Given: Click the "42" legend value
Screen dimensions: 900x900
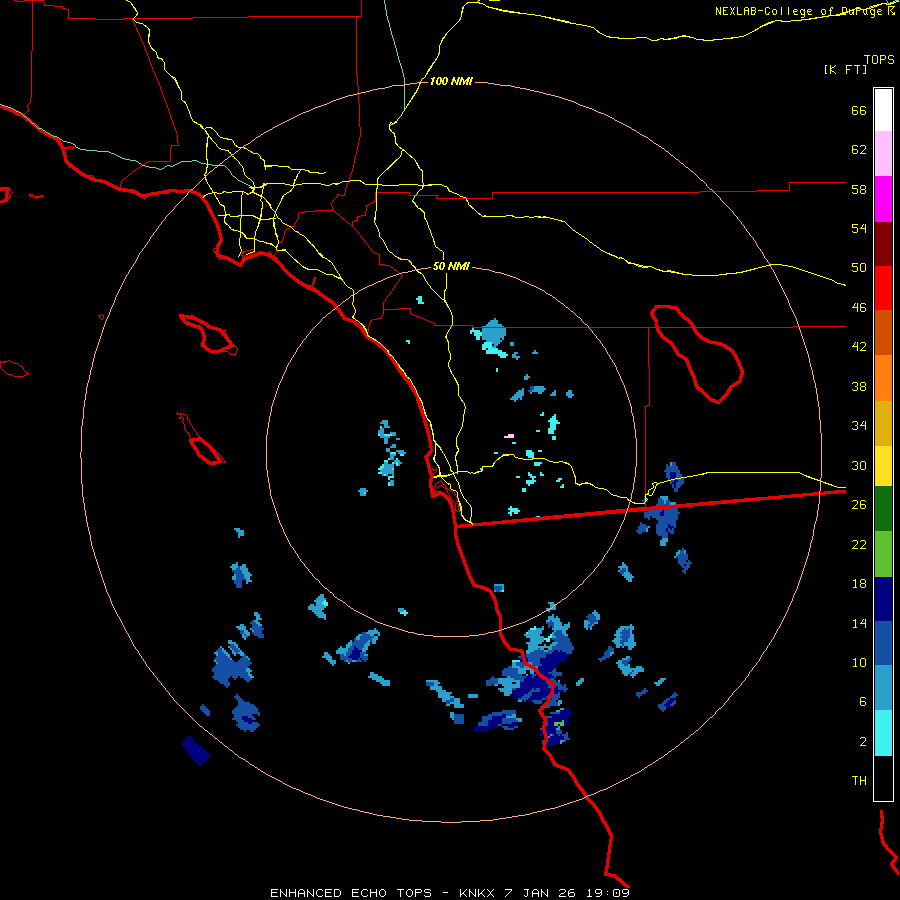Looking at the screenshot, I should (x=859, y=347).
